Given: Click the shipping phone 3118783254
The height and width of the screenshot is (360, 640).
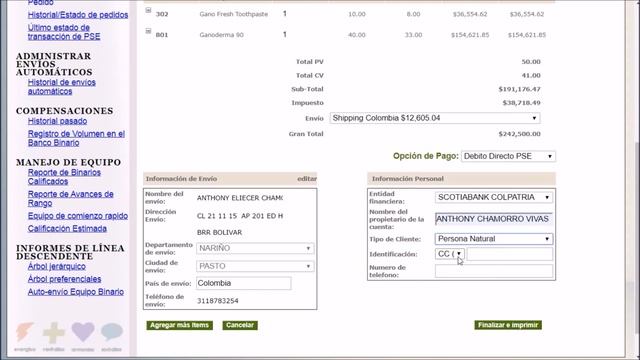Looking at the screenshot, I should [218, 301].
